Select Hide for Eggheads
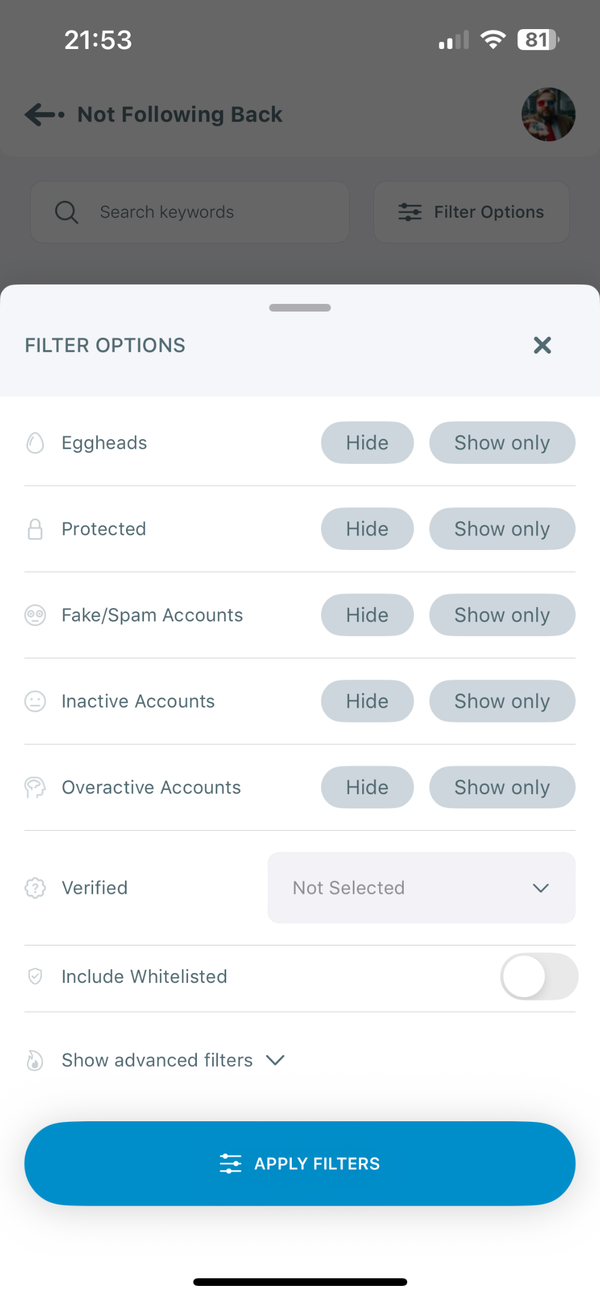600x1298 pixels. pos(367,442)
